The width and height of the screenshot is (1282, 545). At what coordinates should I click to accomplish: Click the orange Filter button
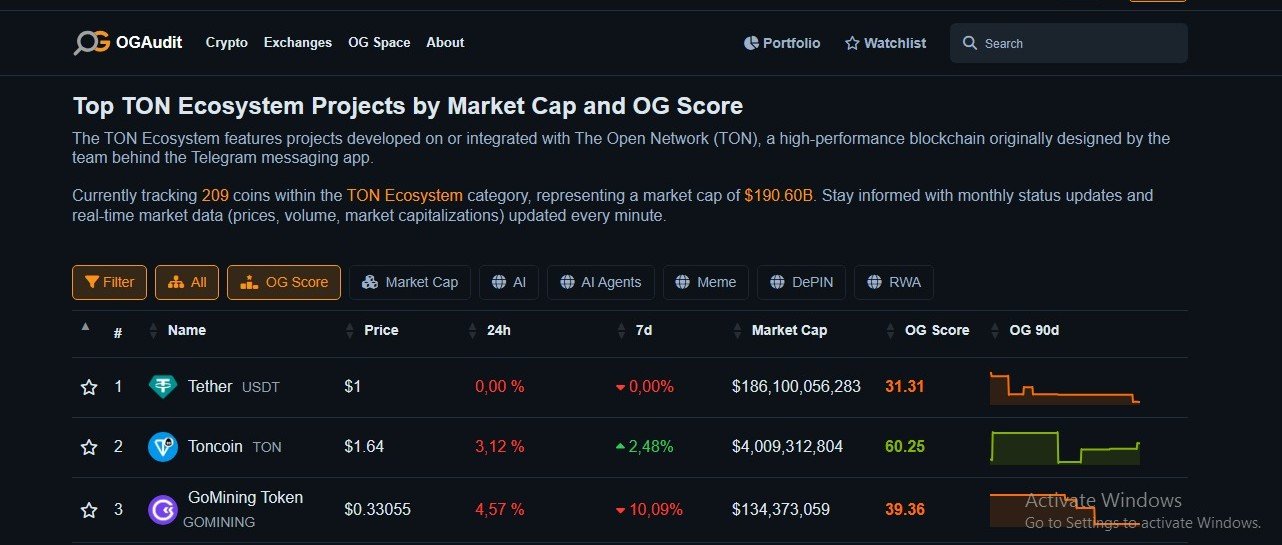[109, 282]
